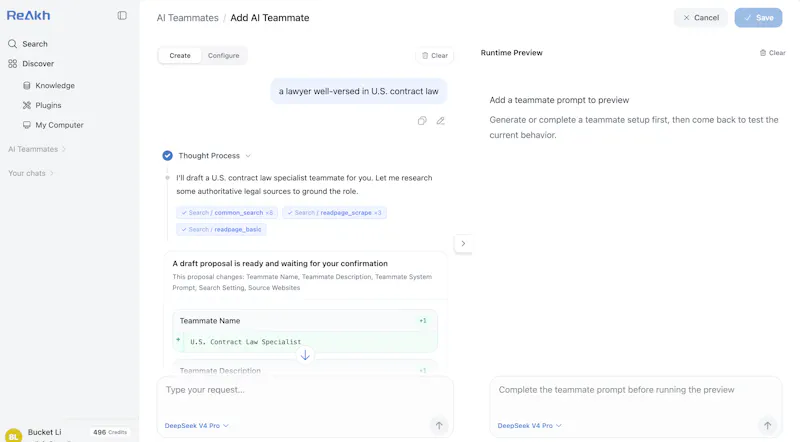Click the Runtime Preview title
The width and height of the screenshot is (800, 442).
(x=511, y=53)
